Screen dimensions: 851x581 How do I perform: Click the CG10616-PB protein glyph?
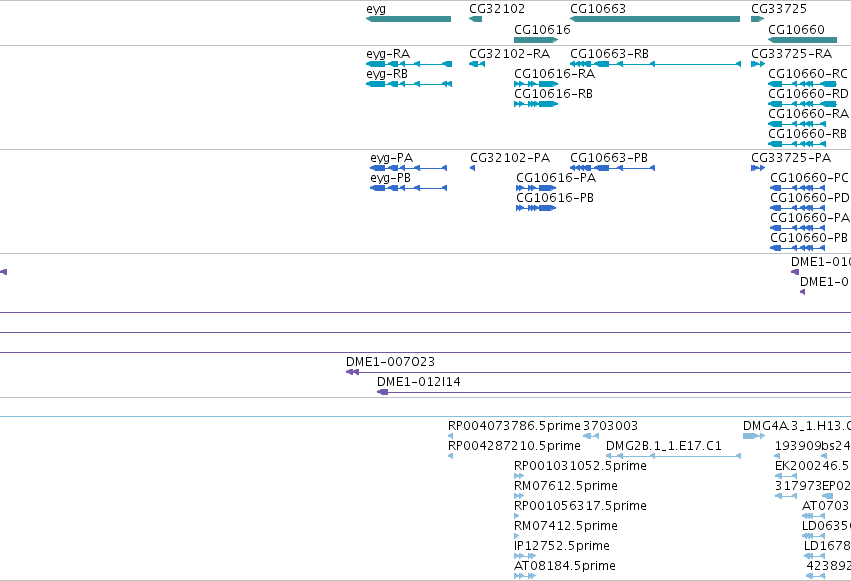(x=536, y=208)
